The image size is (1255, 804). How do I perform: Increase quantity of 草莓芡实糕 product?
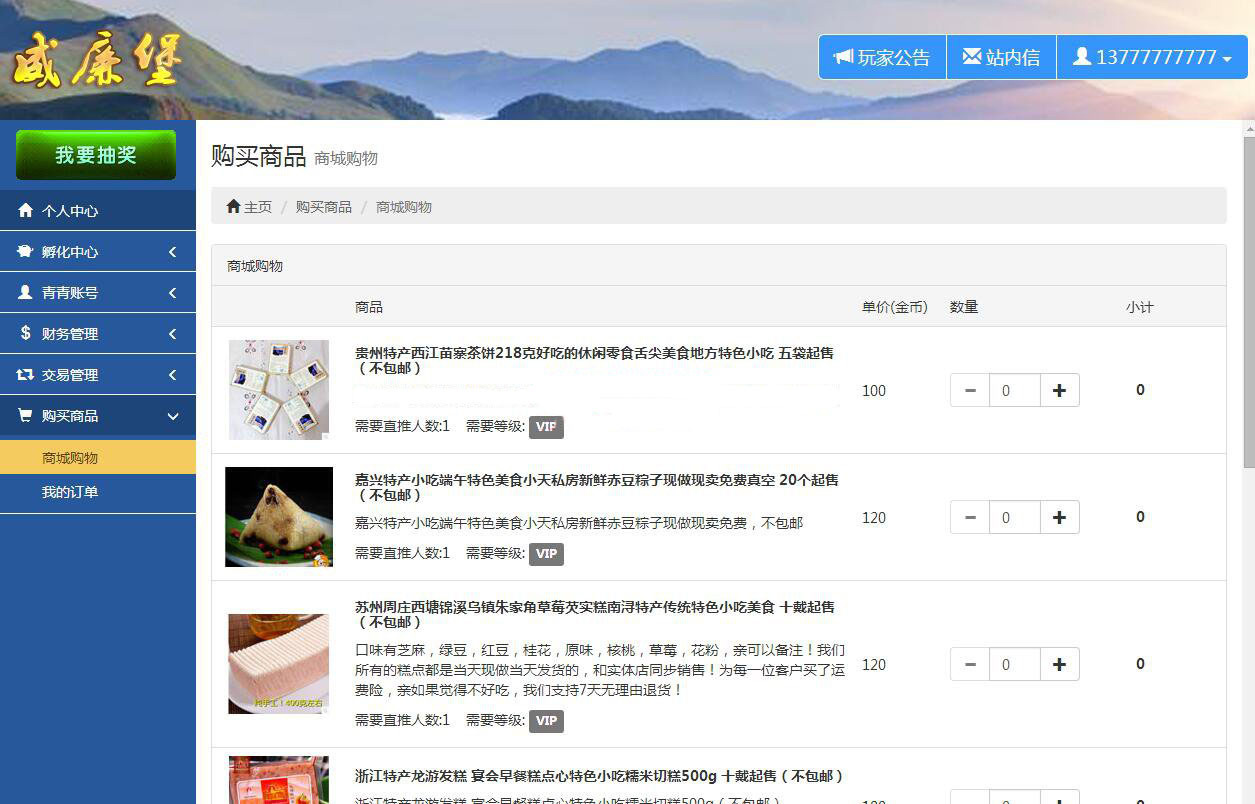(1059, 664)
